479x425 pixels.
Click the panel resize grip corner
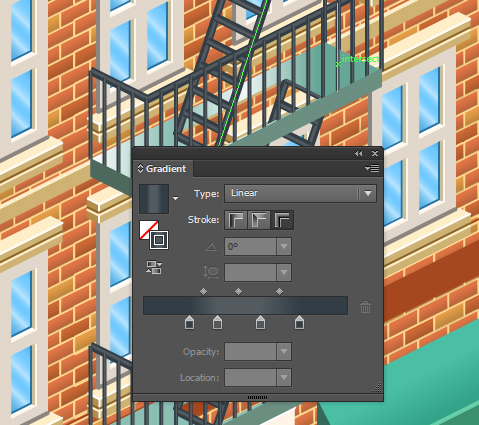[377, 388]
